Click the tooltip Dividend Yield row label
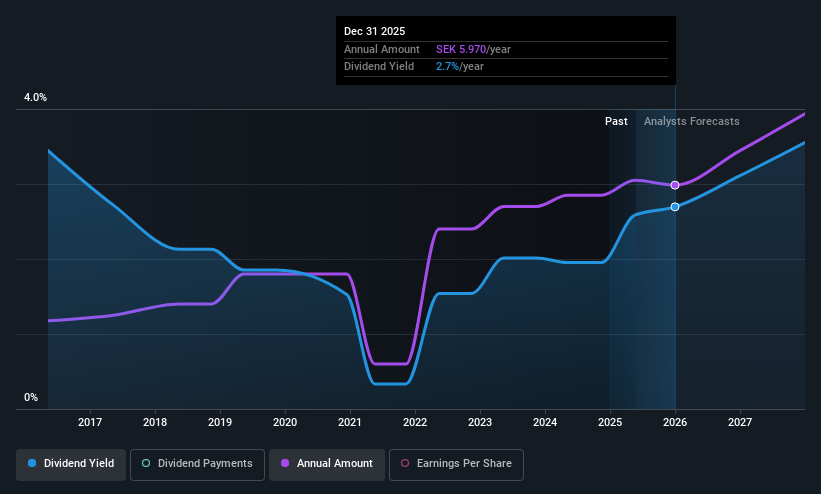 [379, 67]
